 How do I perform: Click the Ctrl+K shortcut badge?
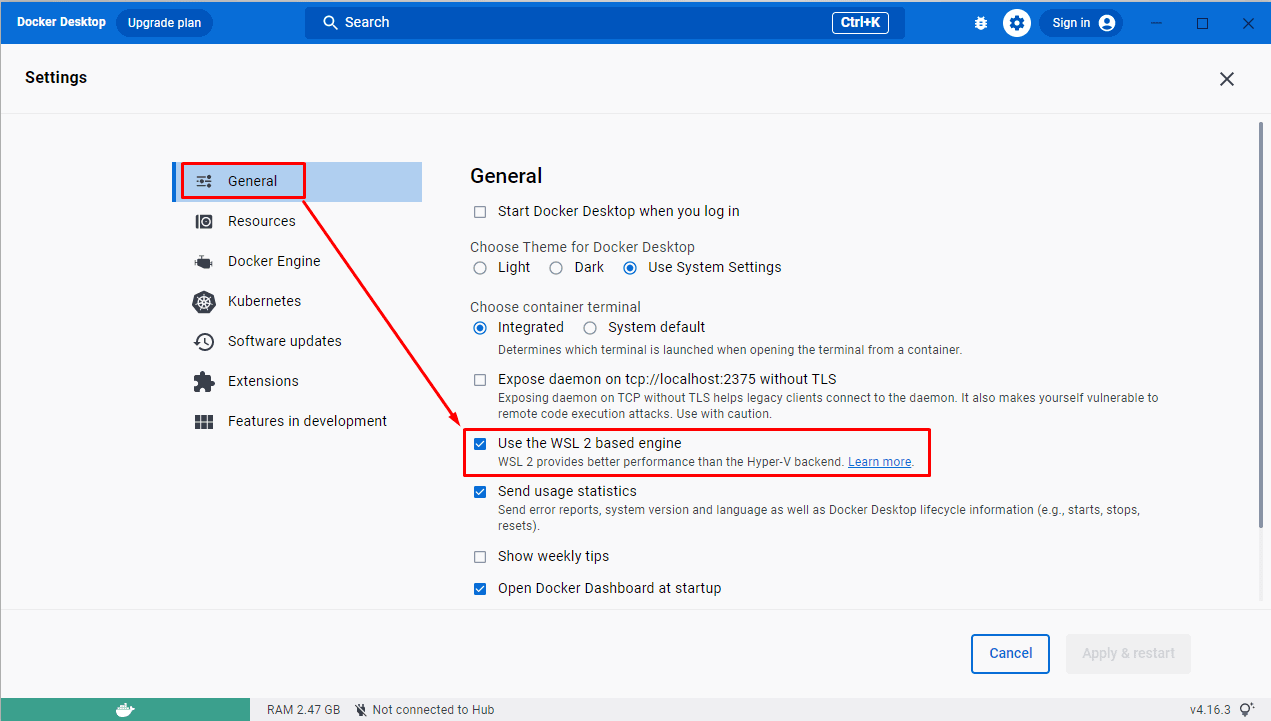point(860,22)
